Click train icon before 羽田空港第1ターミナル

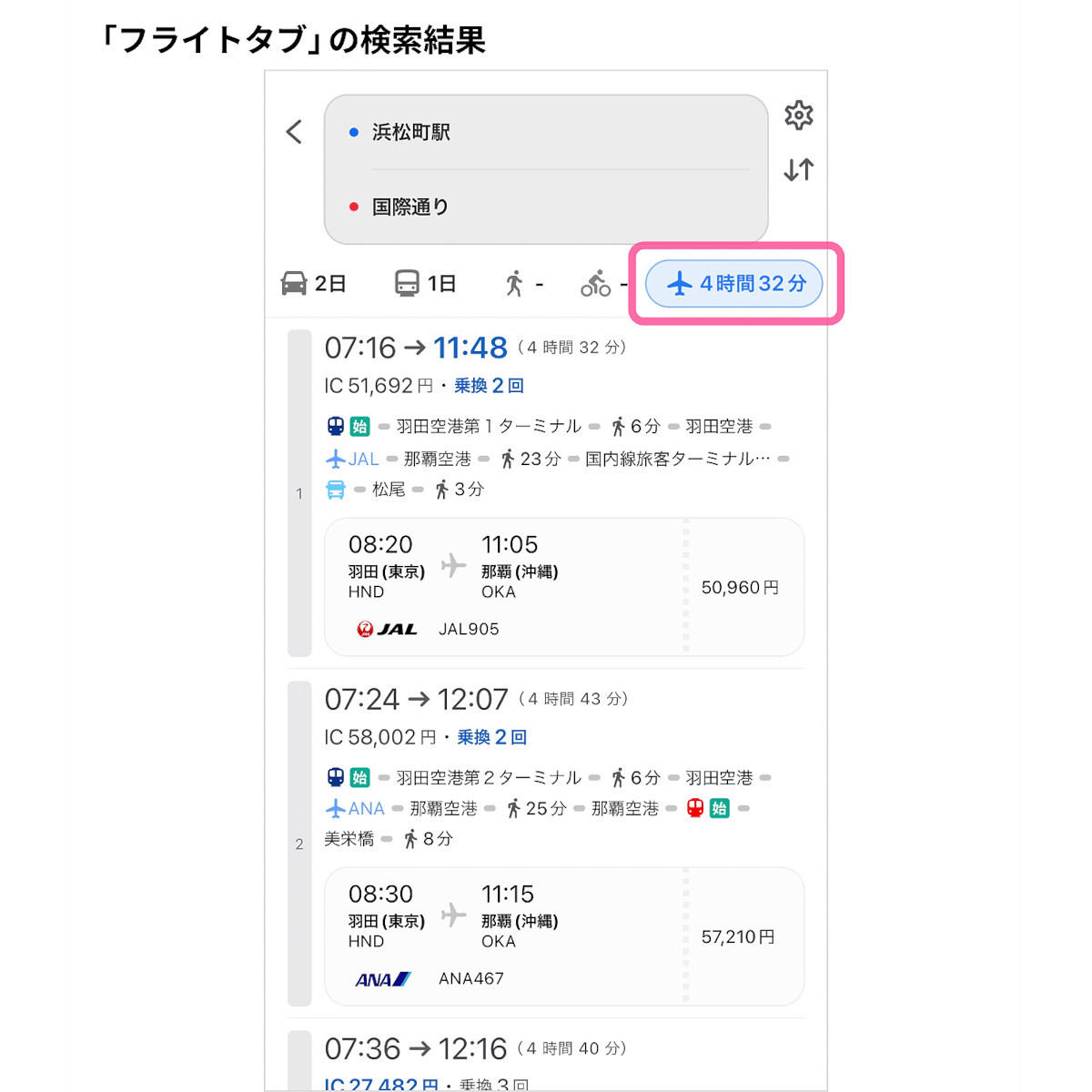coord(336,426)
